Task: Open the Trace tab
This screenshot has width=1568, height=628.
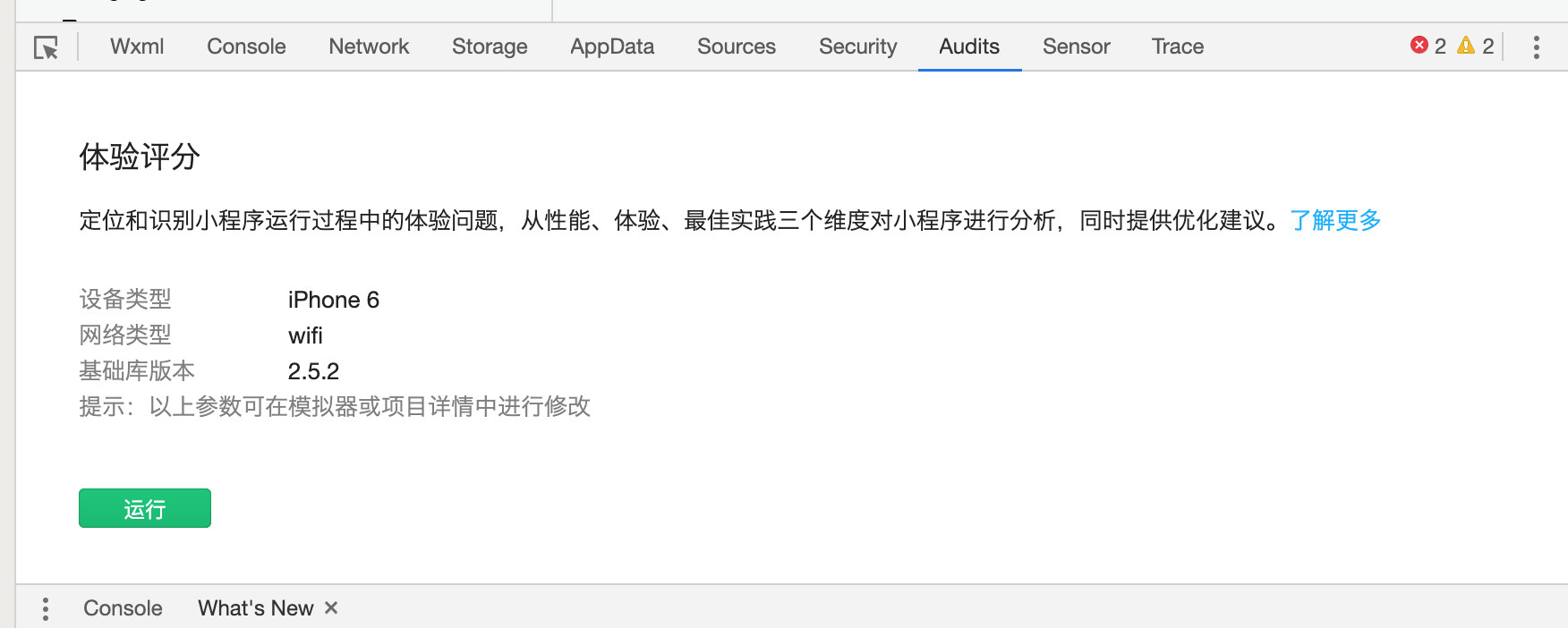Action: [1177, 47]
